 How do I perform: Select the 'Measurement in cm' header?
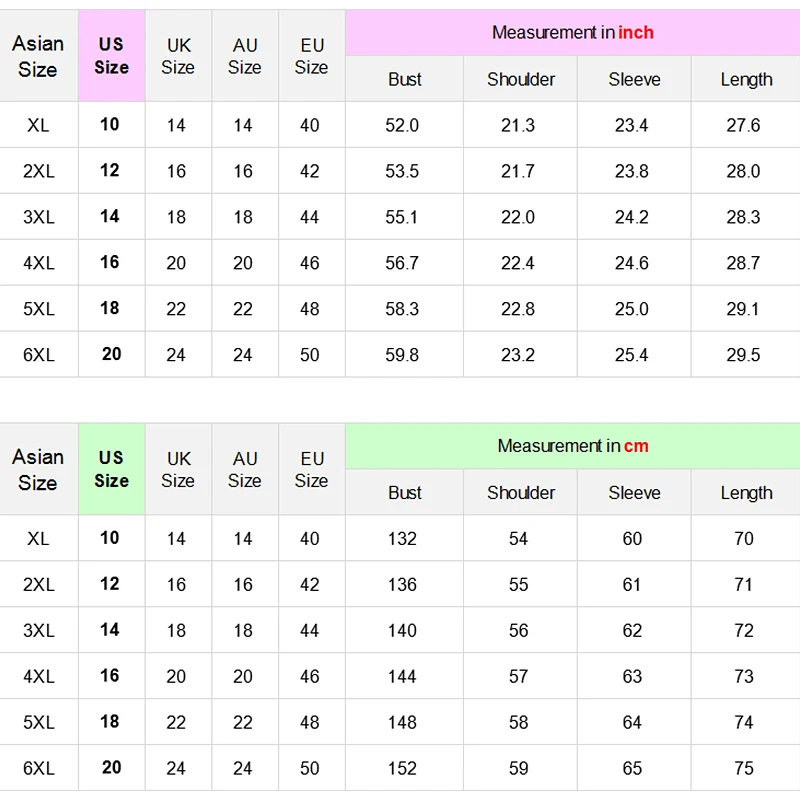pos(572,446)
